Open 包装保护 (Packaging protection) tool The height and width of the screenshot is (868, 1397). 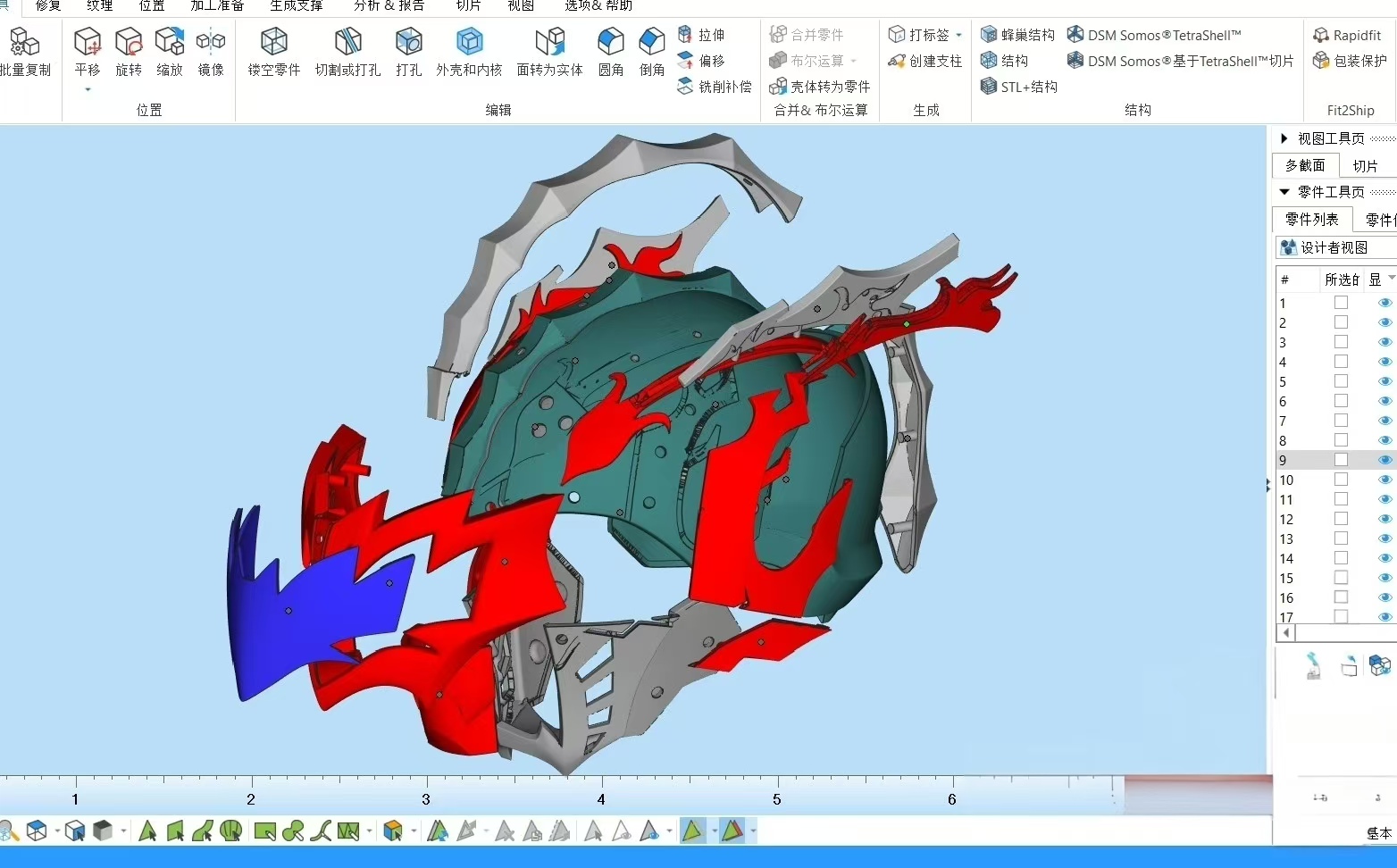(x=1350, y=61)
